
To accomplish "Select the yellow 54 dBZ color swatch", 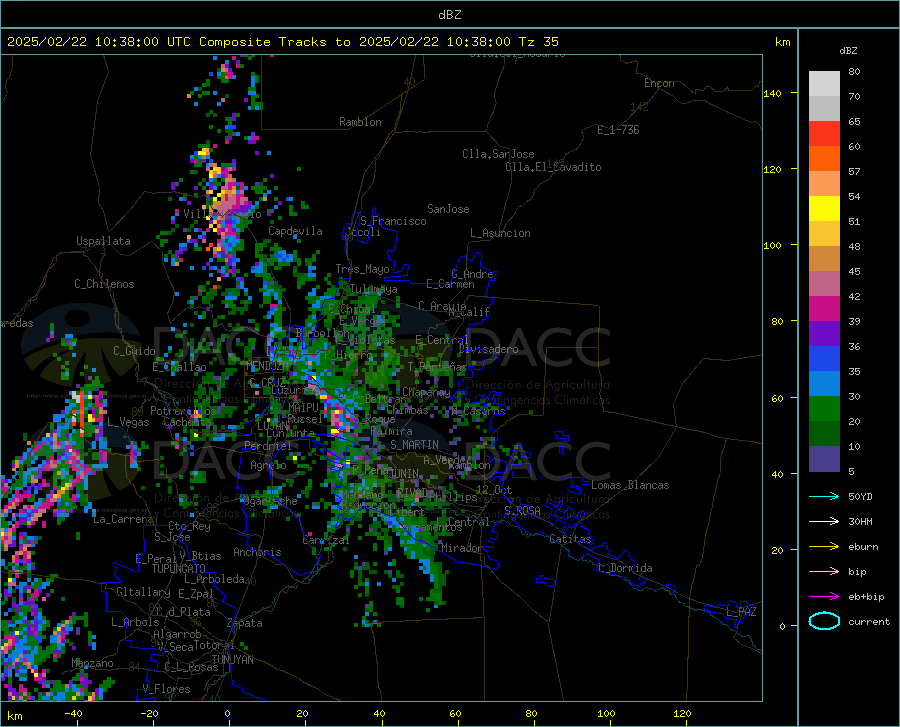I will 824,209.
